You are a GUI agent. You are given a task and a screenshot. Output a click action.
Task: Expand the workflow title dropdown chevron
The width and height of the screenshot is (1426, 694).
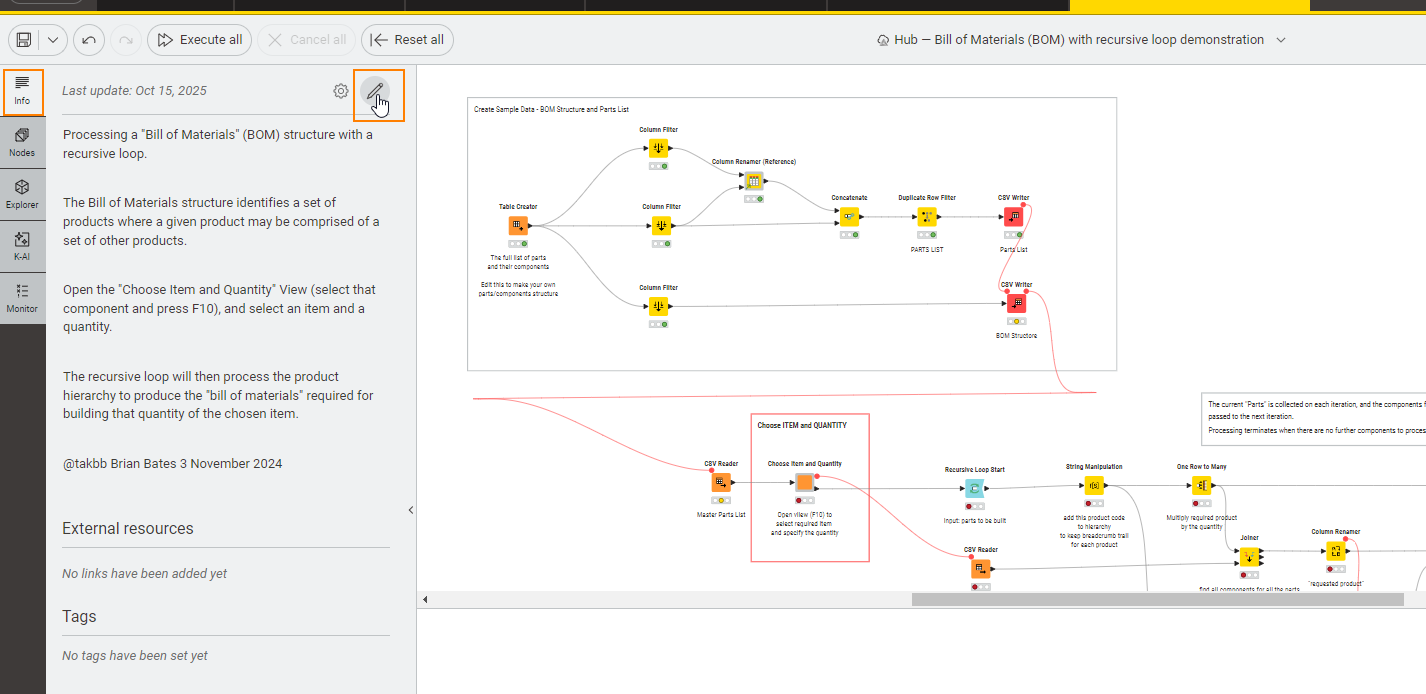point(1281,40)
